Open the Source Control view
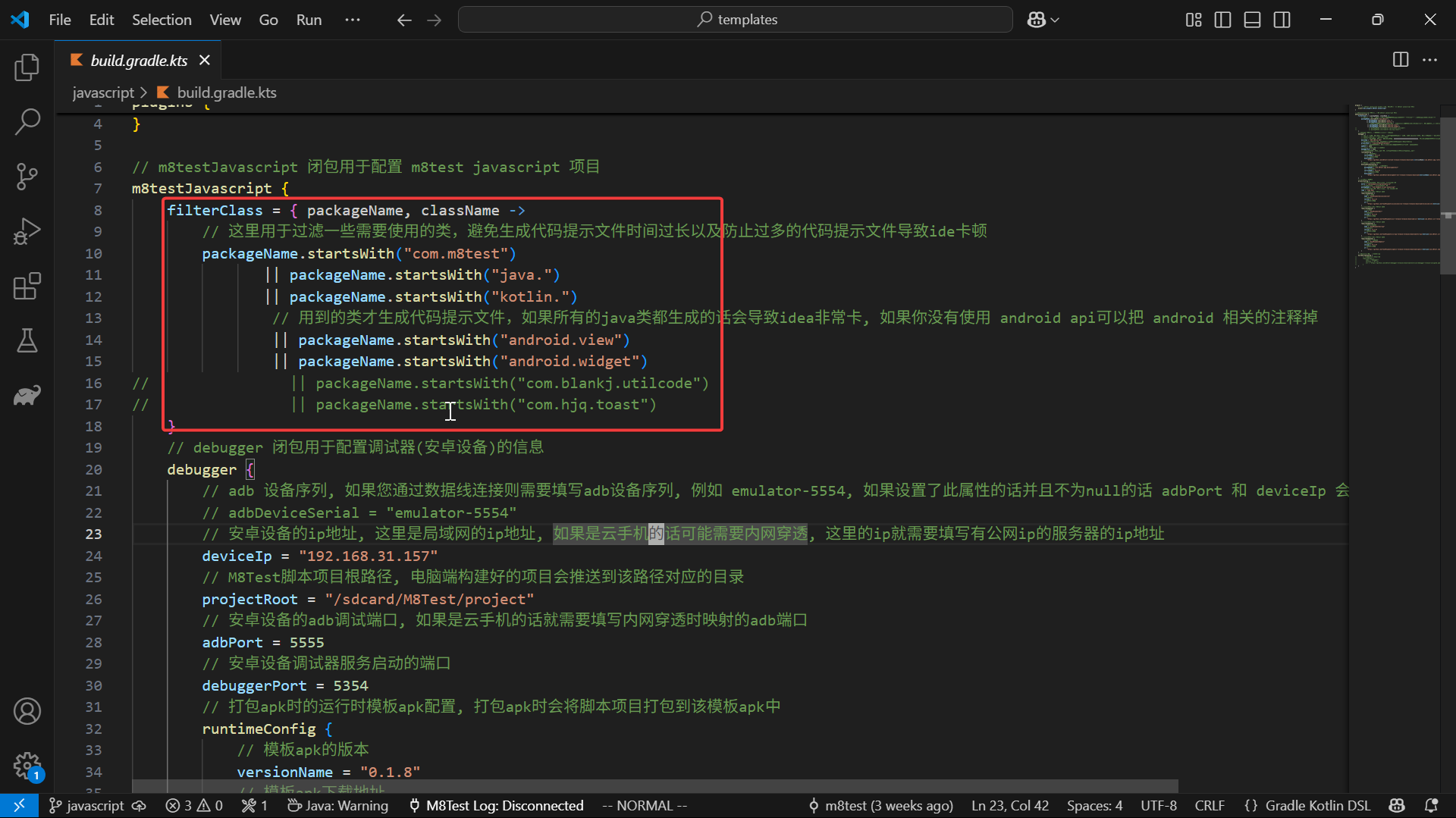The width and height of the screenshot is (1456, 818). [x=27, y=176]
